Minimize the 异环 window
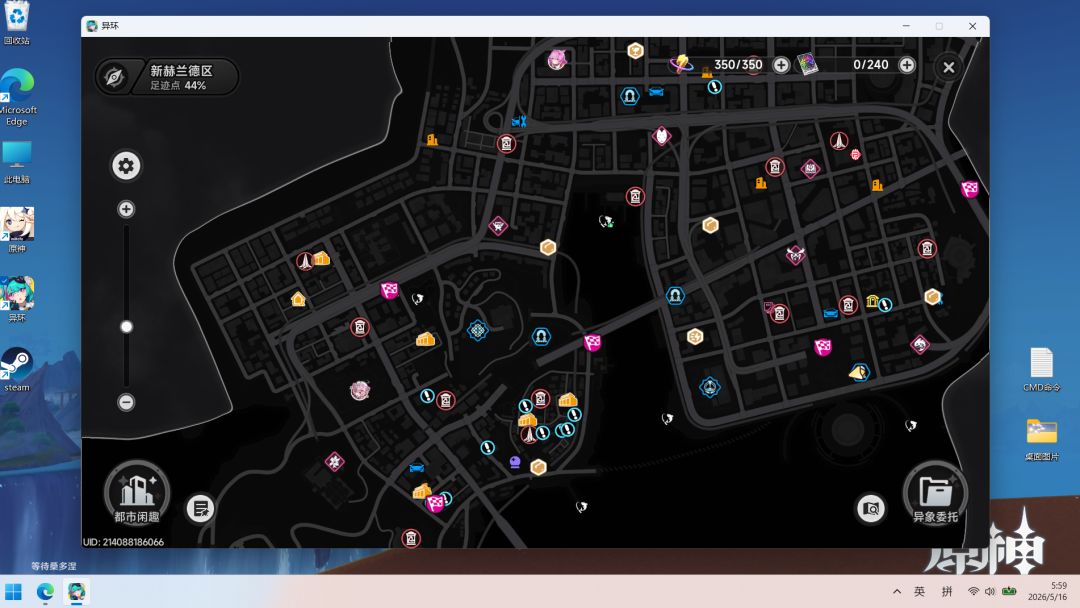The height and width of the screenshot is (608, 1080). pos(906,26)
